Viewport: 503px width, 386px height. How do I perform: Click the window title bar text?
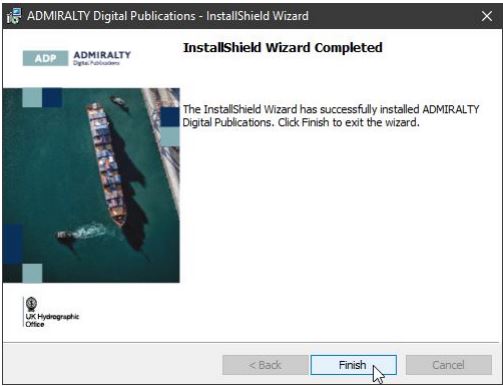click(168, 16)
